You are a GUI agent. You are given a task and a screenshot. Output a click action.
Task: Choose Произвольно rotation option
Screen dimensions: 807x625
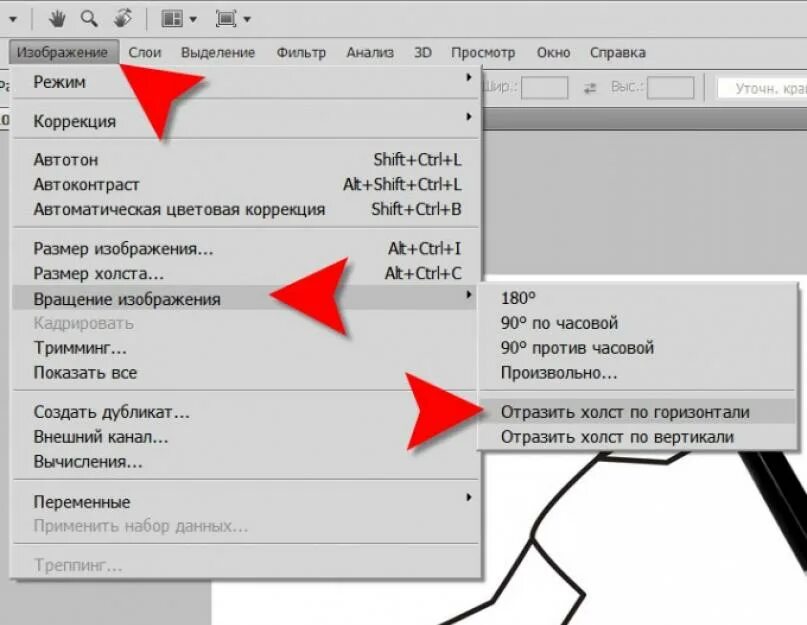(x=638, y=372)
